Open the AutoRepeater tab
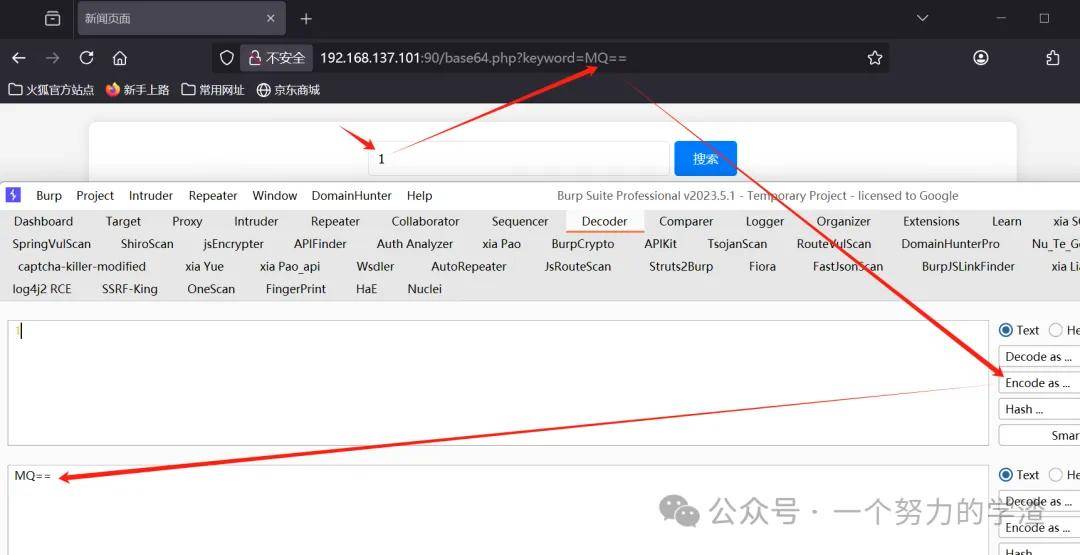The image size is (1080, 555). coord(469,266)
